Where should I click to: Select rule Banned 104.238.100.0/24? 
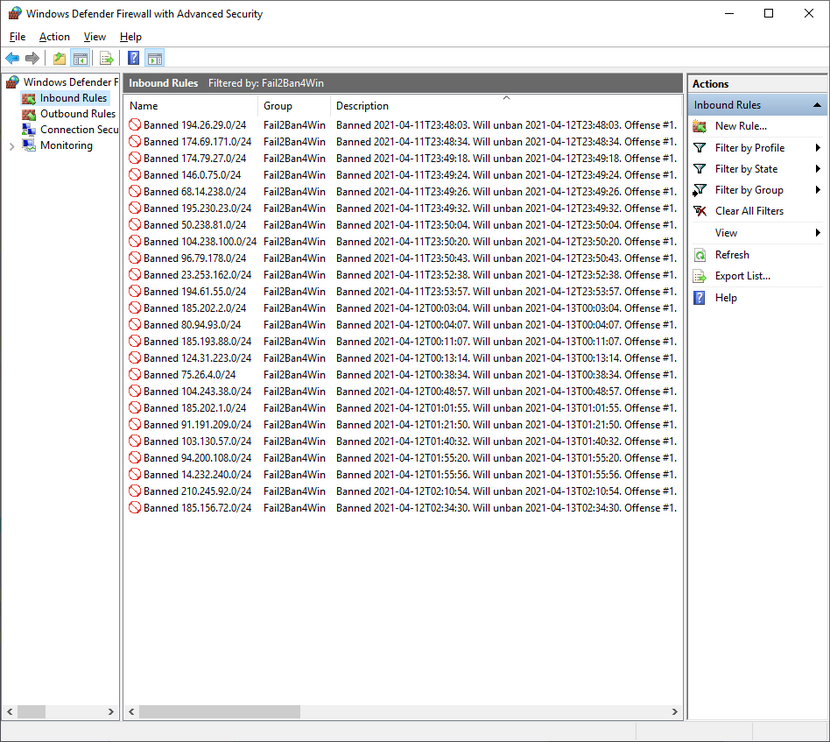pyautogui.click(x=200, y=241)
